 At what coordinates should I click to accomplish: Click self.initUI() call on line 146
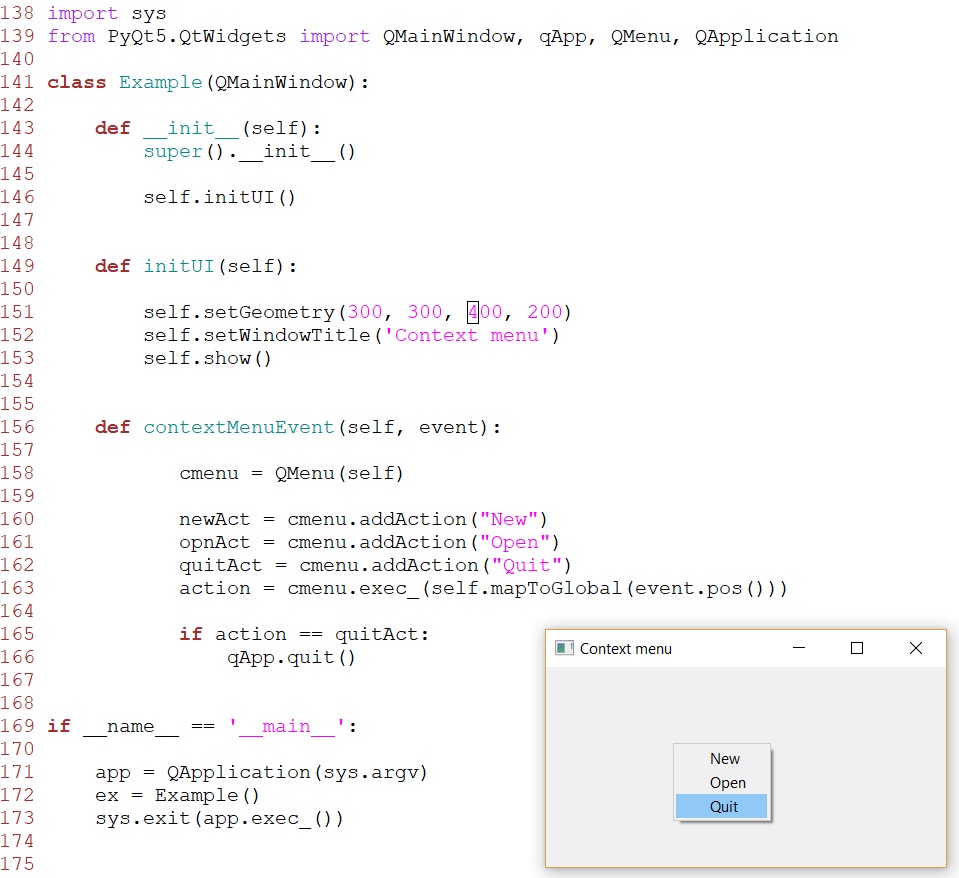(x=220, y=197)
